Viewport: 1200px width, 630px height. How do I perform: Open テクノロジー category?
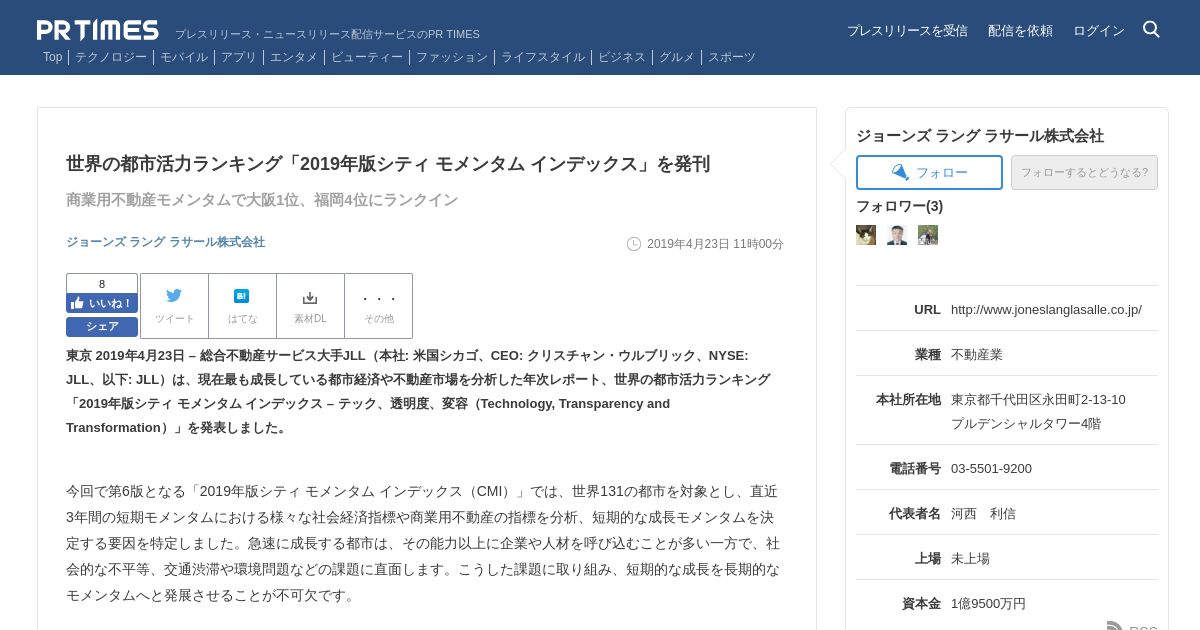(111, 57)
